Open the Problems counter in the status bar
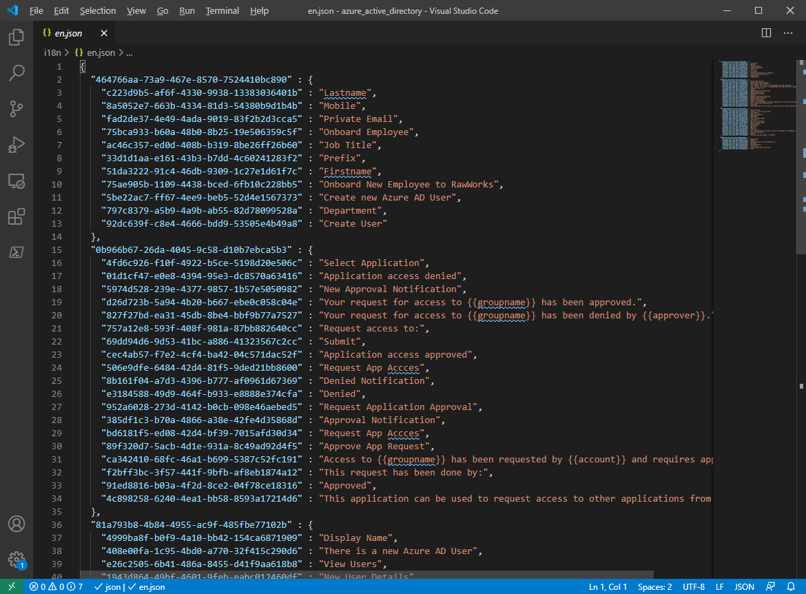This screenshot has height=594, width=806. tap(56, 587)
